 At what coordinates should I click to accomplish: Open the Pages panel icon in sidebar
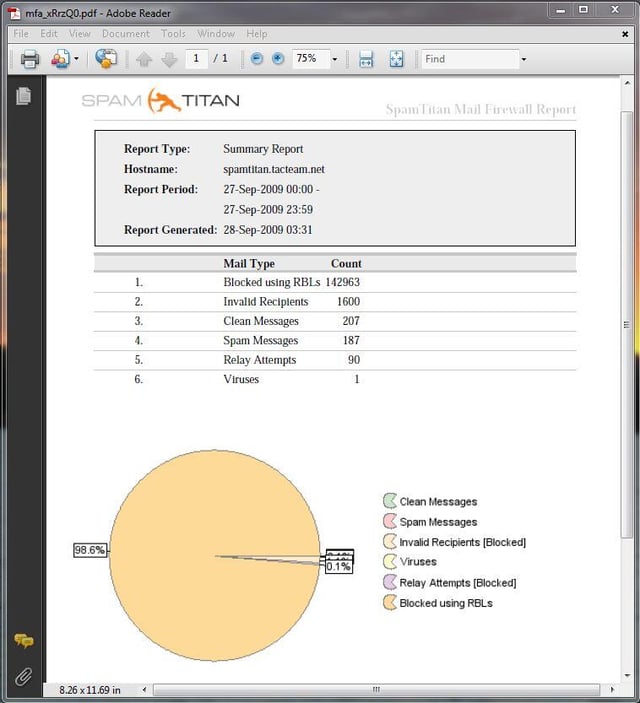tap(24, 96)
